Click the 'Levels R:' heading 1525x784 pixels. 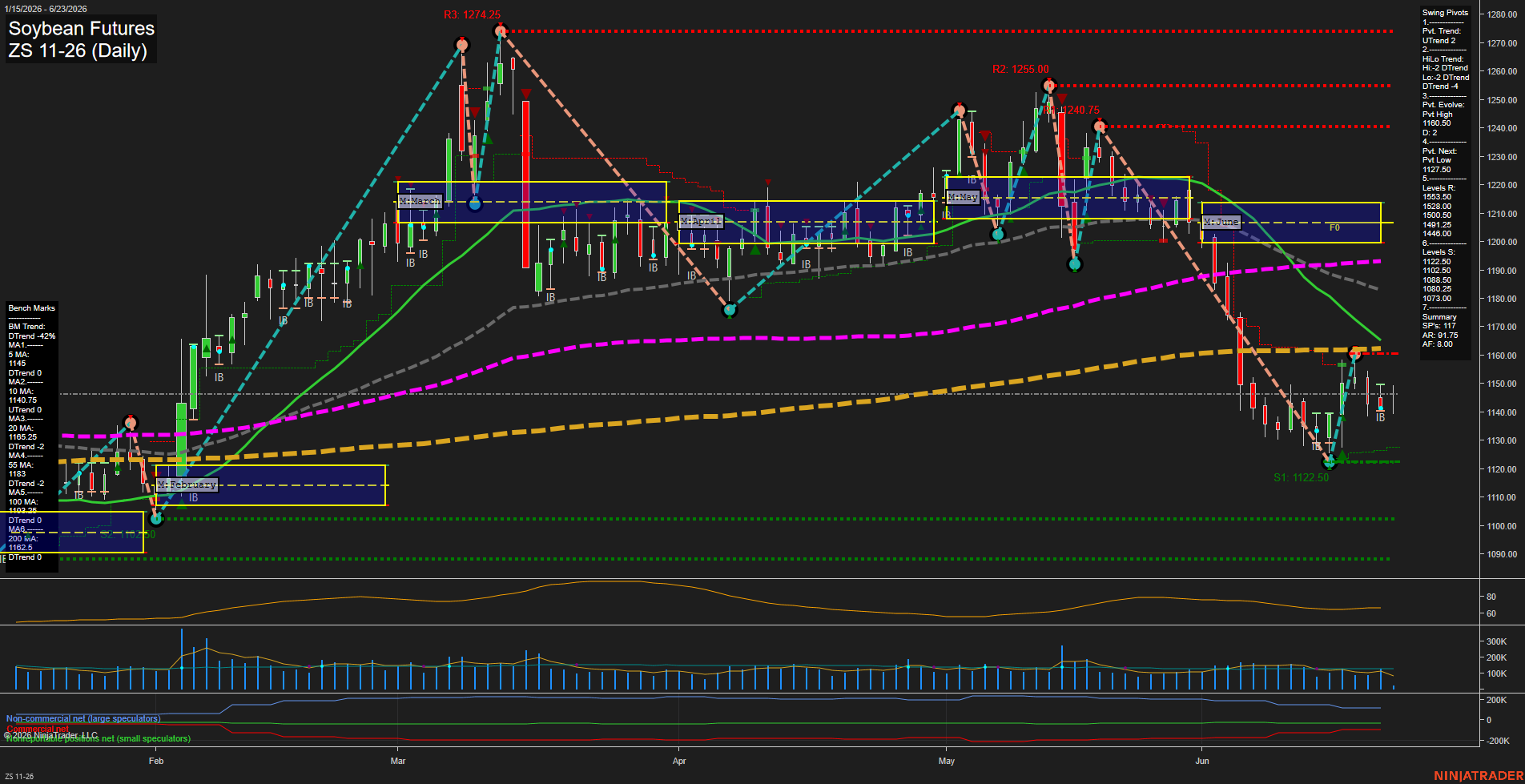tap(1438, 188)
